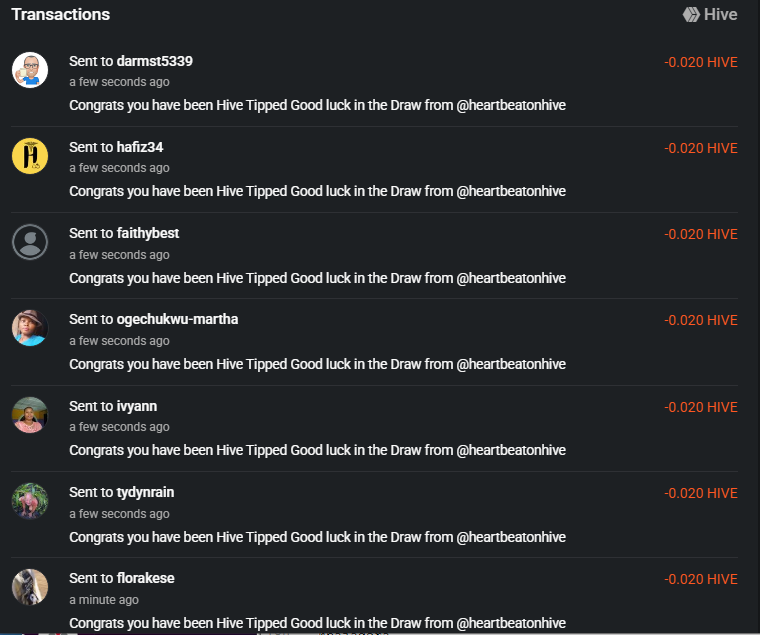The width and height of the screenshot is (760, 635).
Task: Click hafiz34's yellow avatar icon
Action: click(x=30, y=156)
